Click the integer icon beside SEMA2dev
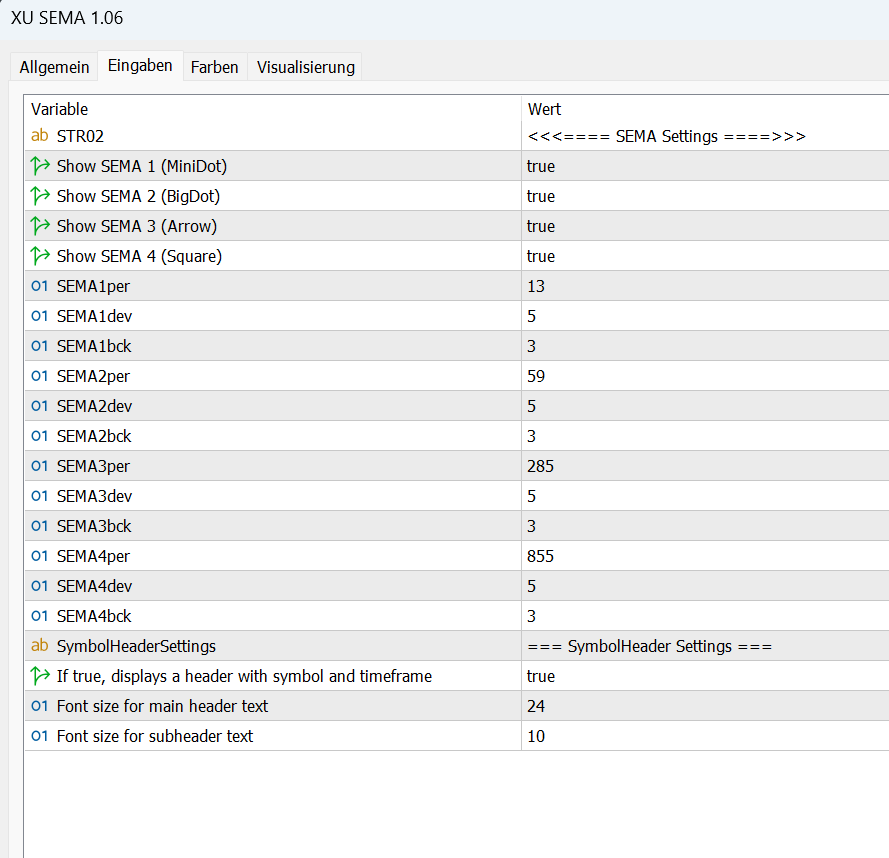This screenshot has height=858, width=889. tap(40, 406)
